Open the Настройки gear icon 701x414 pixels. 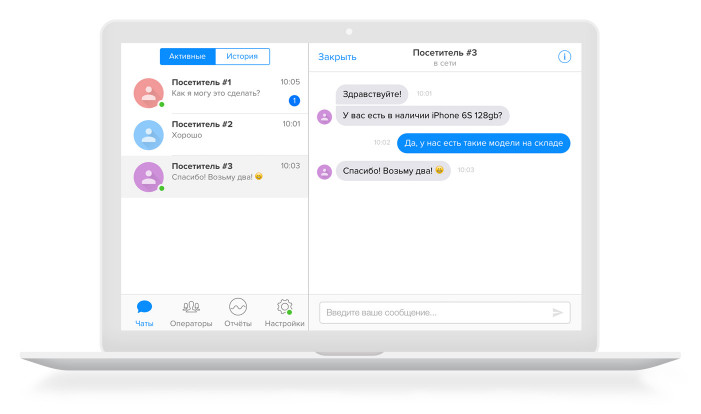point(284,307)
